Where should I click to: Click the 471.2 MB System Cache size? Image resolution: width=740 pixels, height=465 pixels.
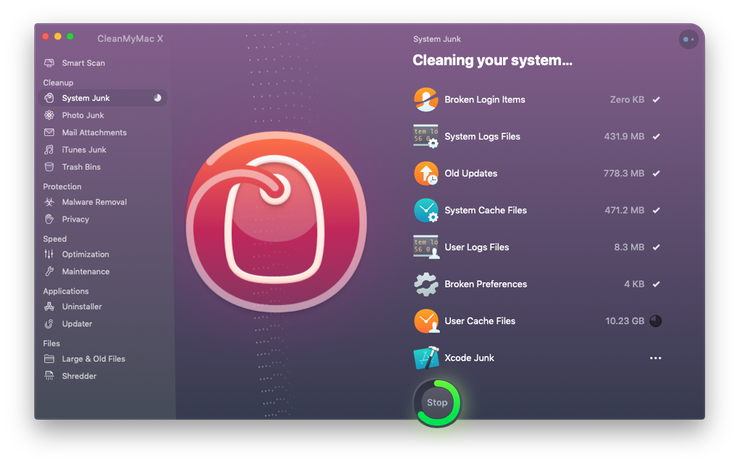pyautogui.click(x=624, y=210)
